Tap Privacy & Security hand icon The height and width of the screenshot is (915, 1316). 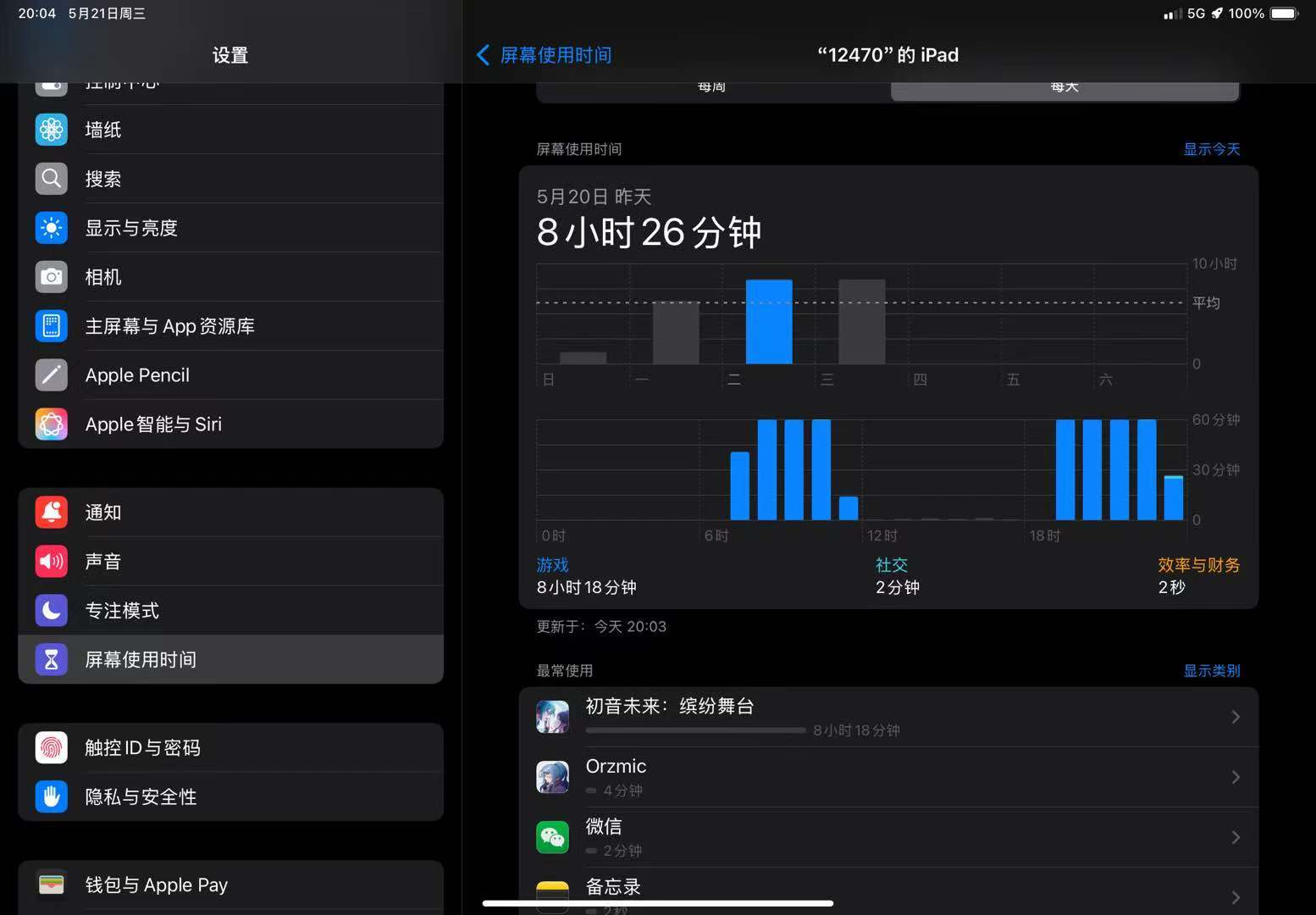[52, 797]
